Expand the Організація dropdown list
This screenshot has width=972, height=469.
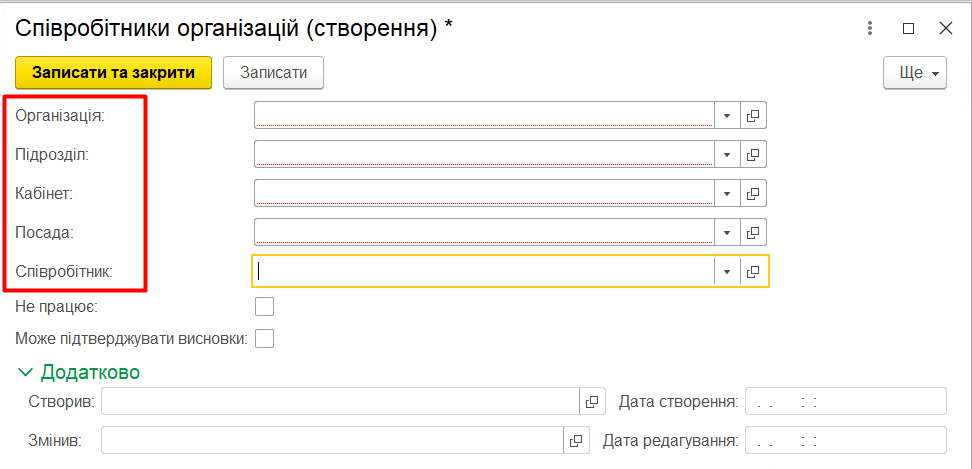(727, 116)
